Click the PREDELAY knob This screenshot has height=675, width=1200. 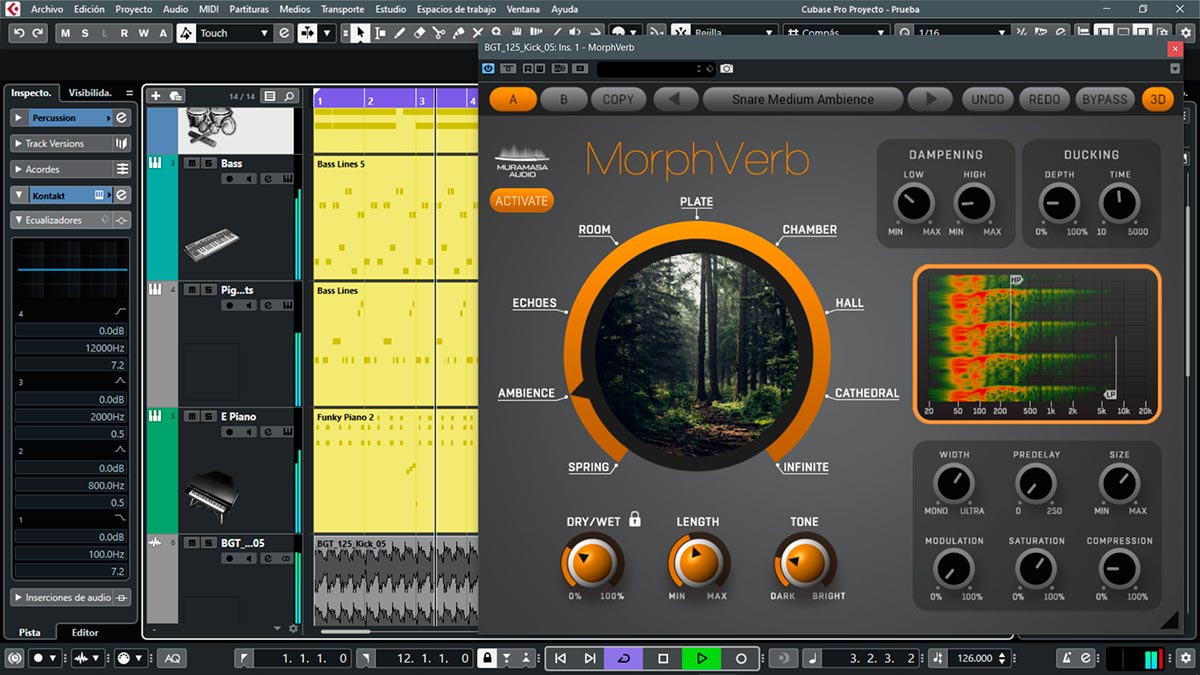1036,484
